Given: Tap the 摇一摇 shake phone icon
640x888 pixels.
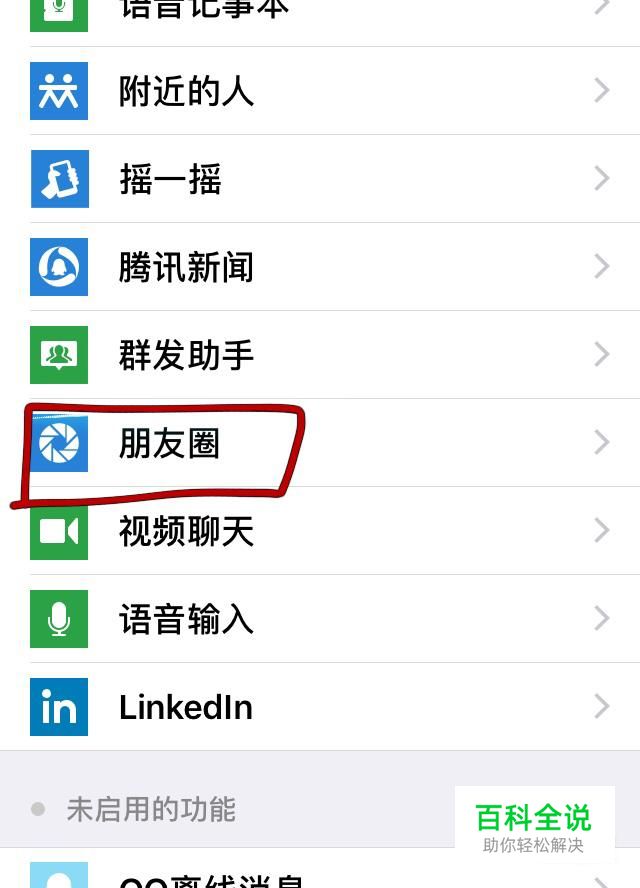Looking at the screenshot, I should tap(59, 178).
